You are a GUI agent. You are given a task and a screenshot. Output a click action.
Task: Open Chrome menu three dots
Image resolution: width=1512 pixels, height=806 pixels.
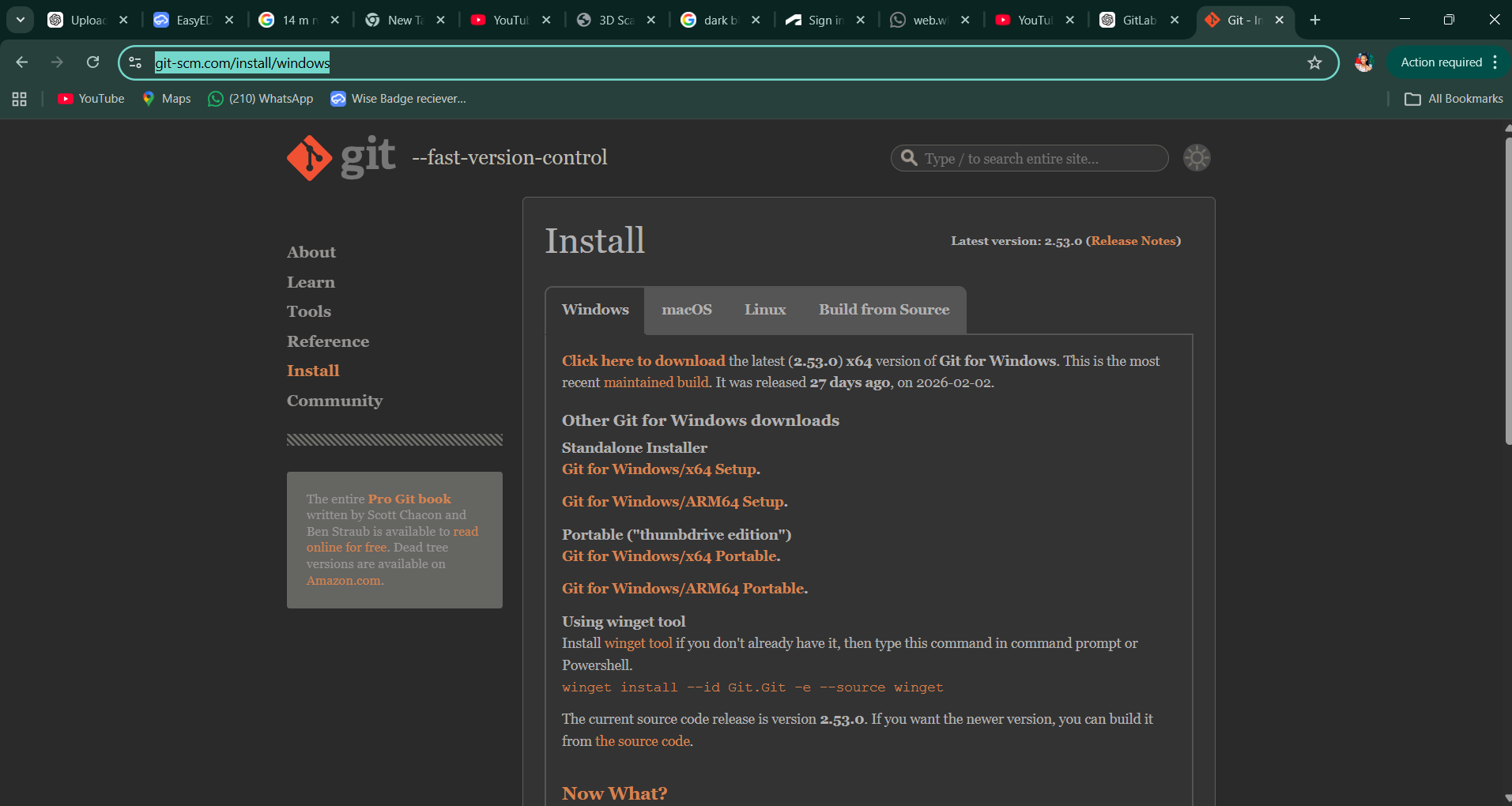(x=1495, y=62)
